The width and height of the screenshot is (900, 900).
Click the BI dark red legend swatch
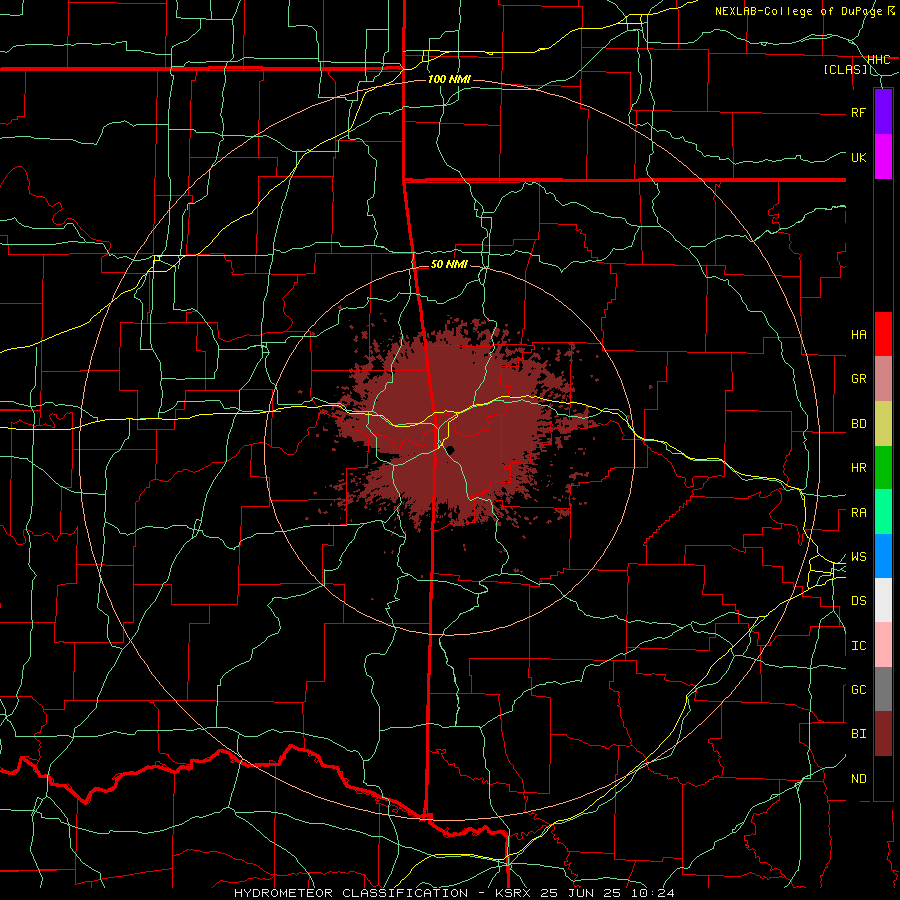[x=883, y=734]
